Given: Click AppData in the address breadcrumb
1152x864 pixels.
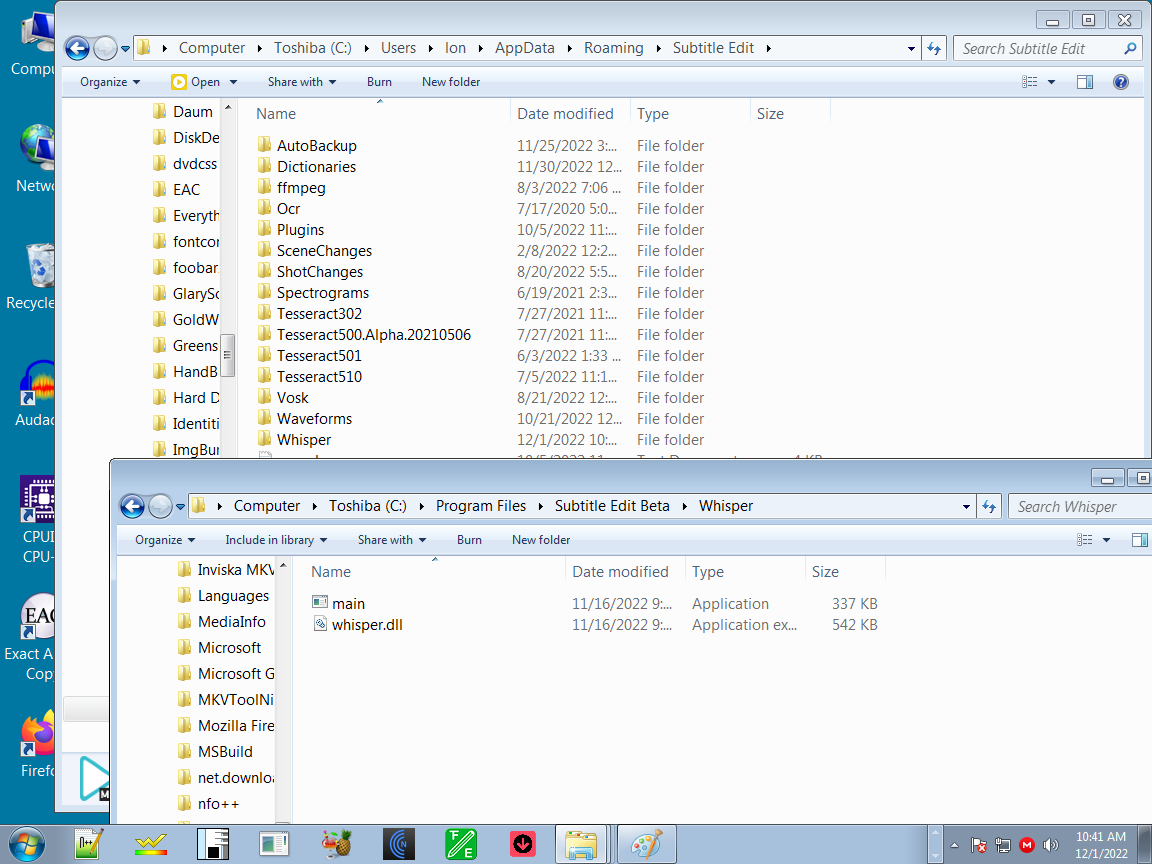Looking at the screenshot, I should pyautogui.click(x=525, y=48).
